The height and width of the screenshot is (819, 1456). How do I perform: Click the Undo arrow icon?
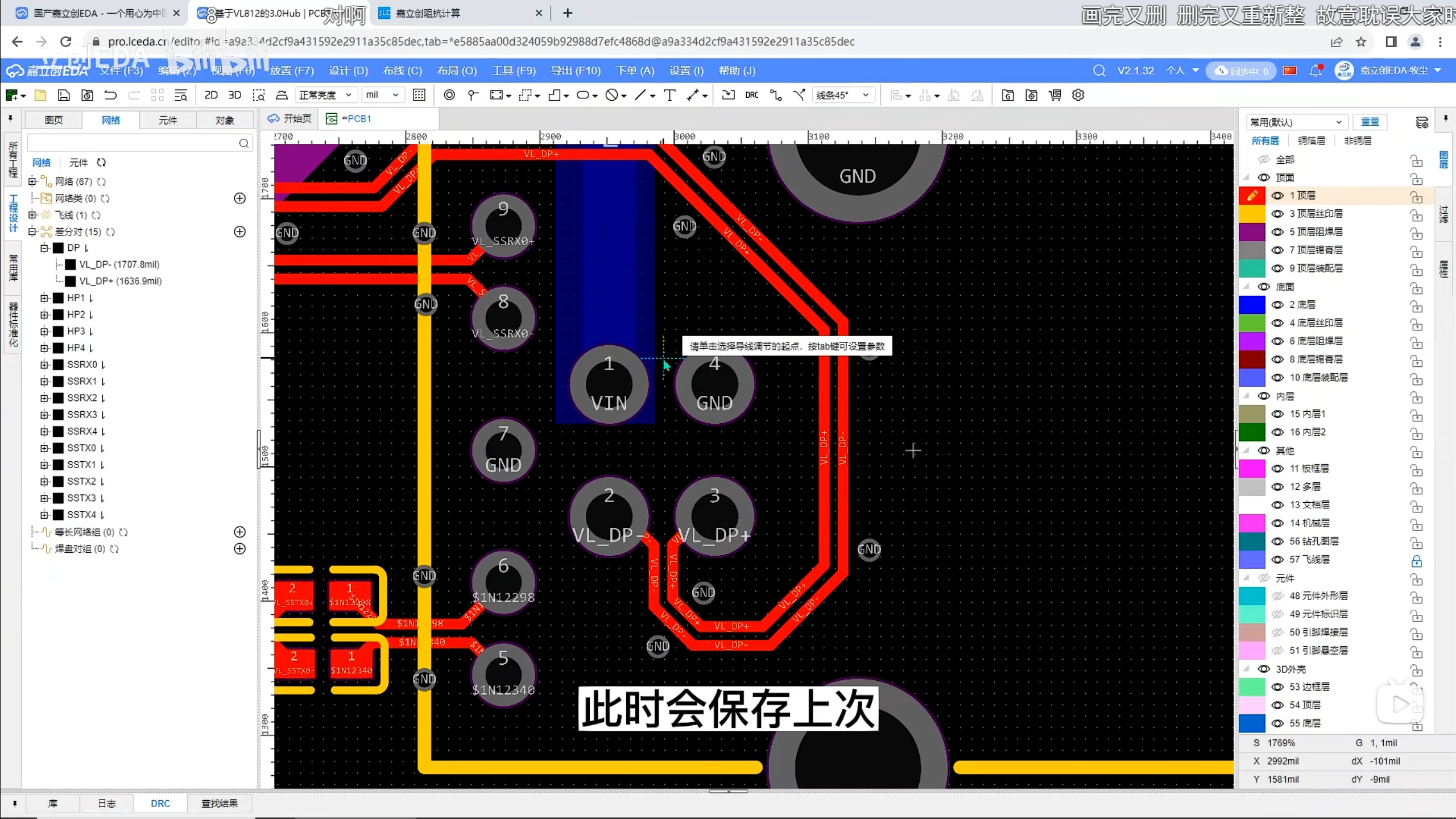point(110,95)
